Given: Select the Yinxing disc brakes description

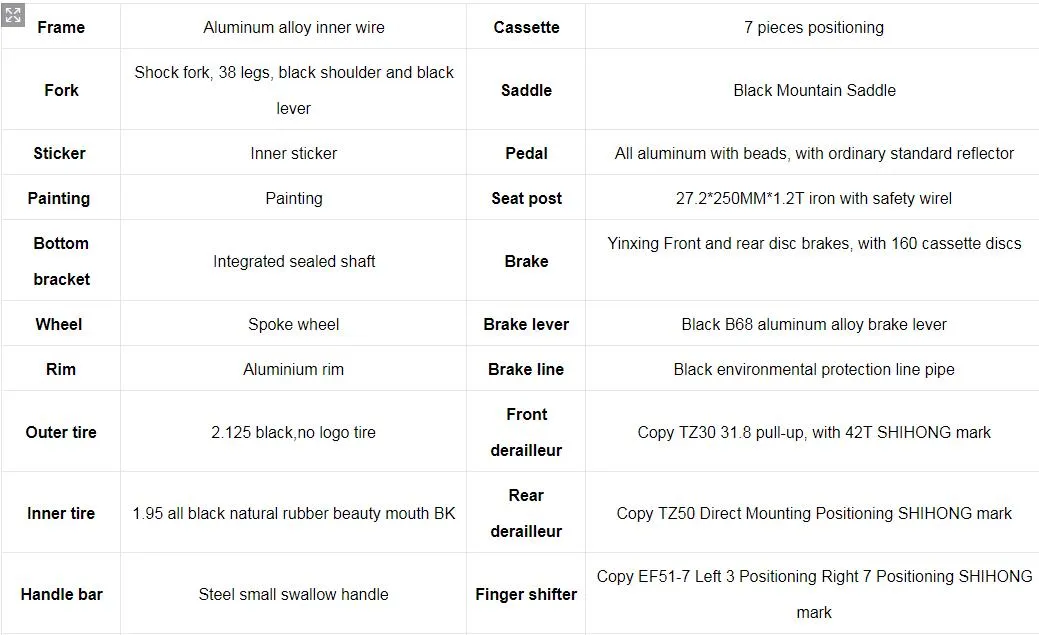Looking at the screenshot, I should (813, 243).
